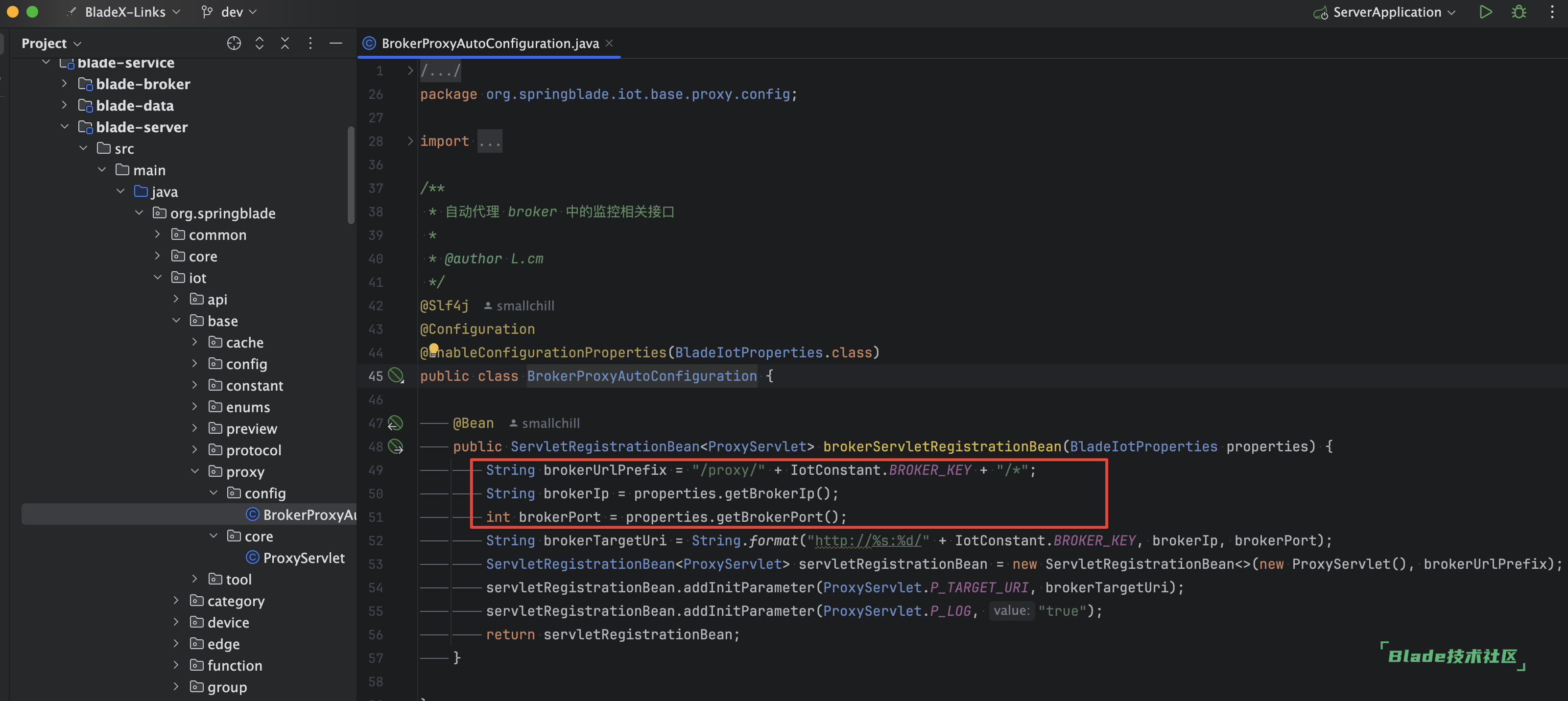Select the constant package
This screenshot has height=701, width=1568.
[x=255, y=385]
